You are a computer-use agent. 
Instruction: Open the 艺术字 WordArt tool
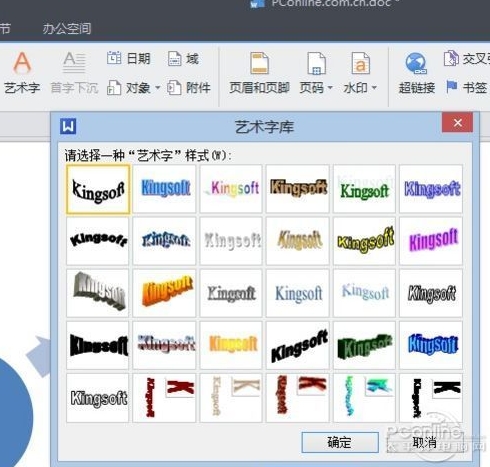click(22, 73)
